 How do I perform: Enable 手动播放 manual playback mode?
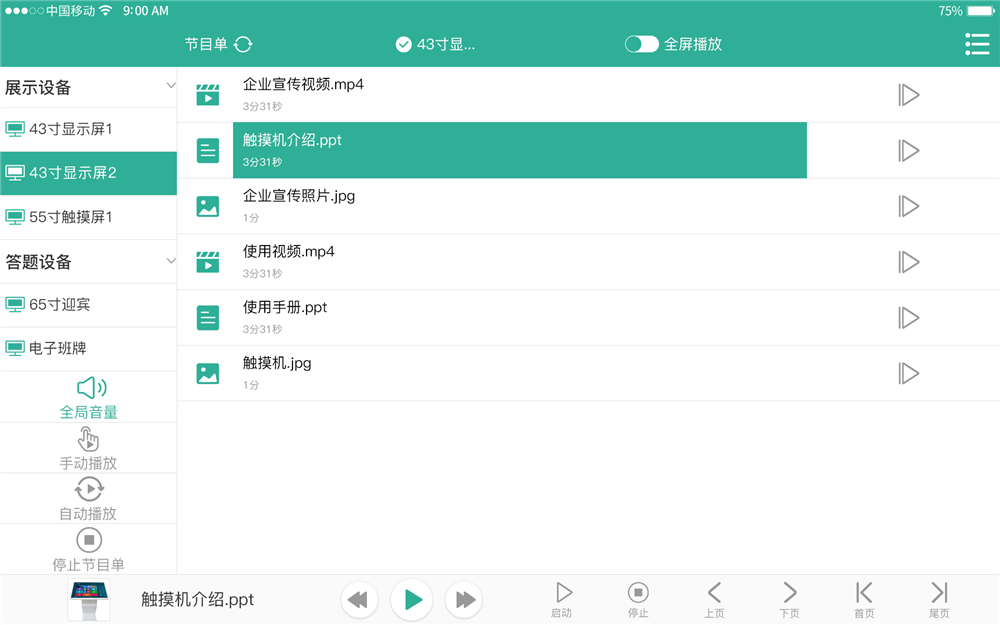[x=88, y=447]
